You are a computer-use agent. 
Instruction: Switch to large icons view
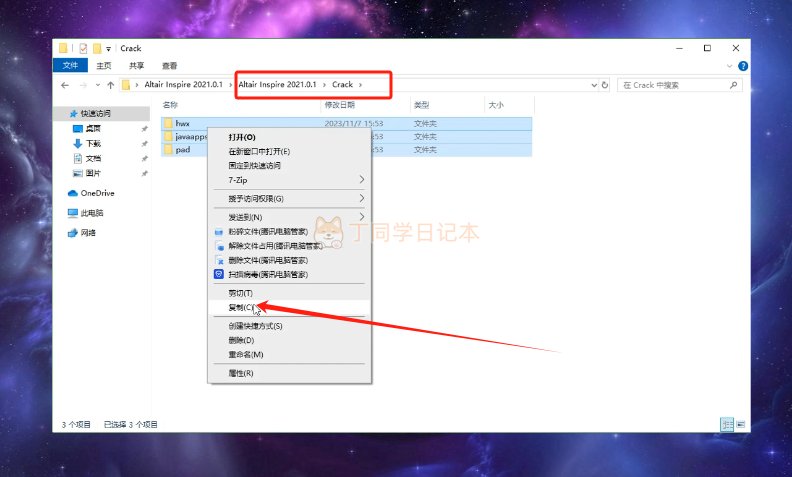740,424
